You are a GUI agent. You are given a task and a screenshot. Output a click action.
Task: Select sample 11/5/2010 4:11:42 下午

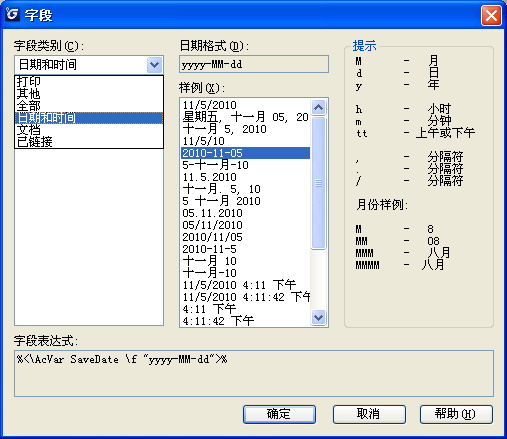(x=246, y=297)
